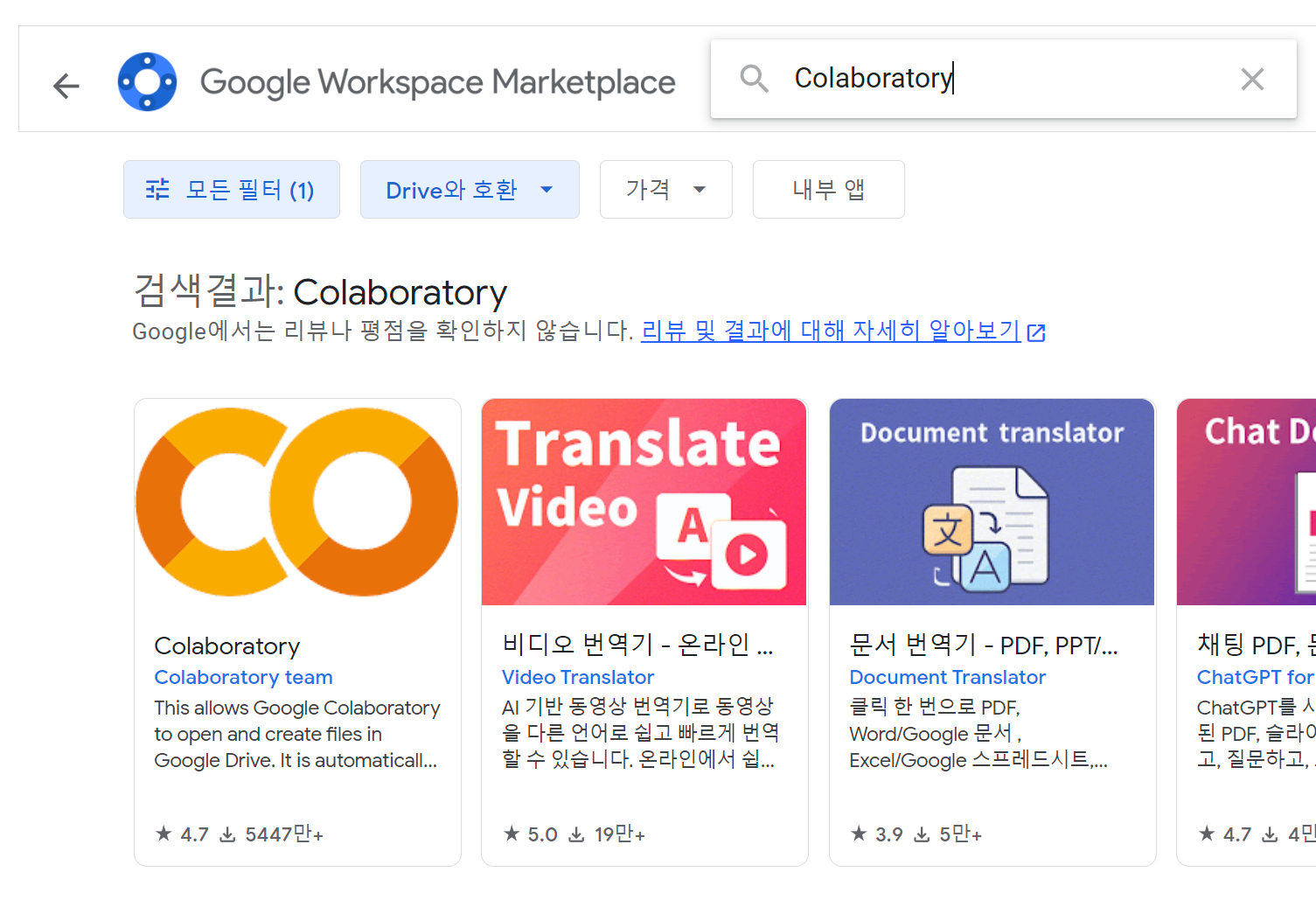Click the external link icon after 알아보기
Screen dimensions: 1316x921
(1036, 332)
